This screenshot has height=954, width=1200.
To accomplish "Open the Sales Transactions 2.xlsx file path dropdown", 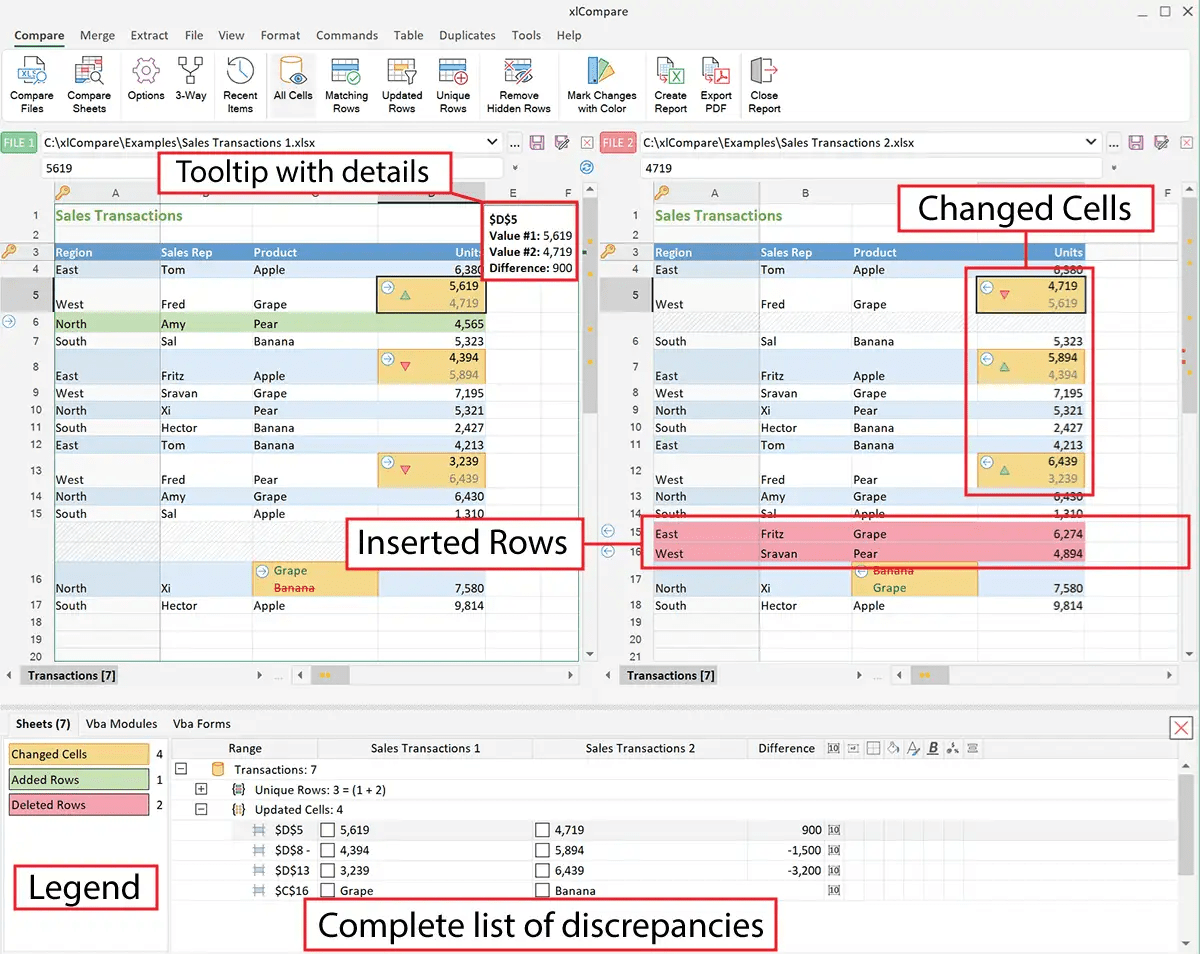I will [1090, 142].
